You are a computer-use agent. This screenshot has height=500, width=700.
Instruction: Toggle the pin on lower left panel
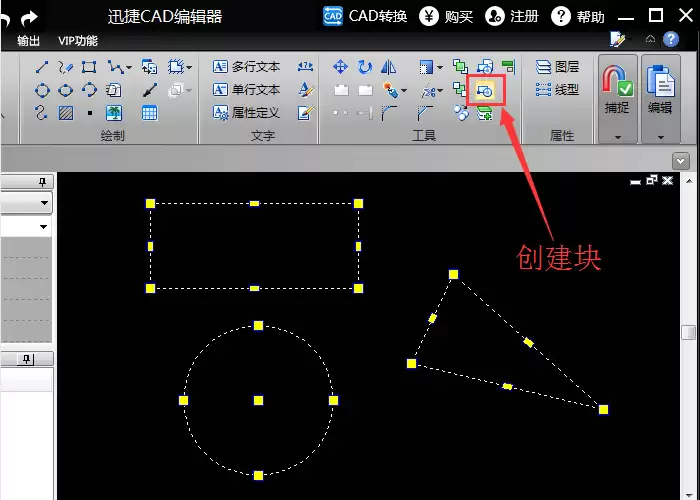[28, 359]
